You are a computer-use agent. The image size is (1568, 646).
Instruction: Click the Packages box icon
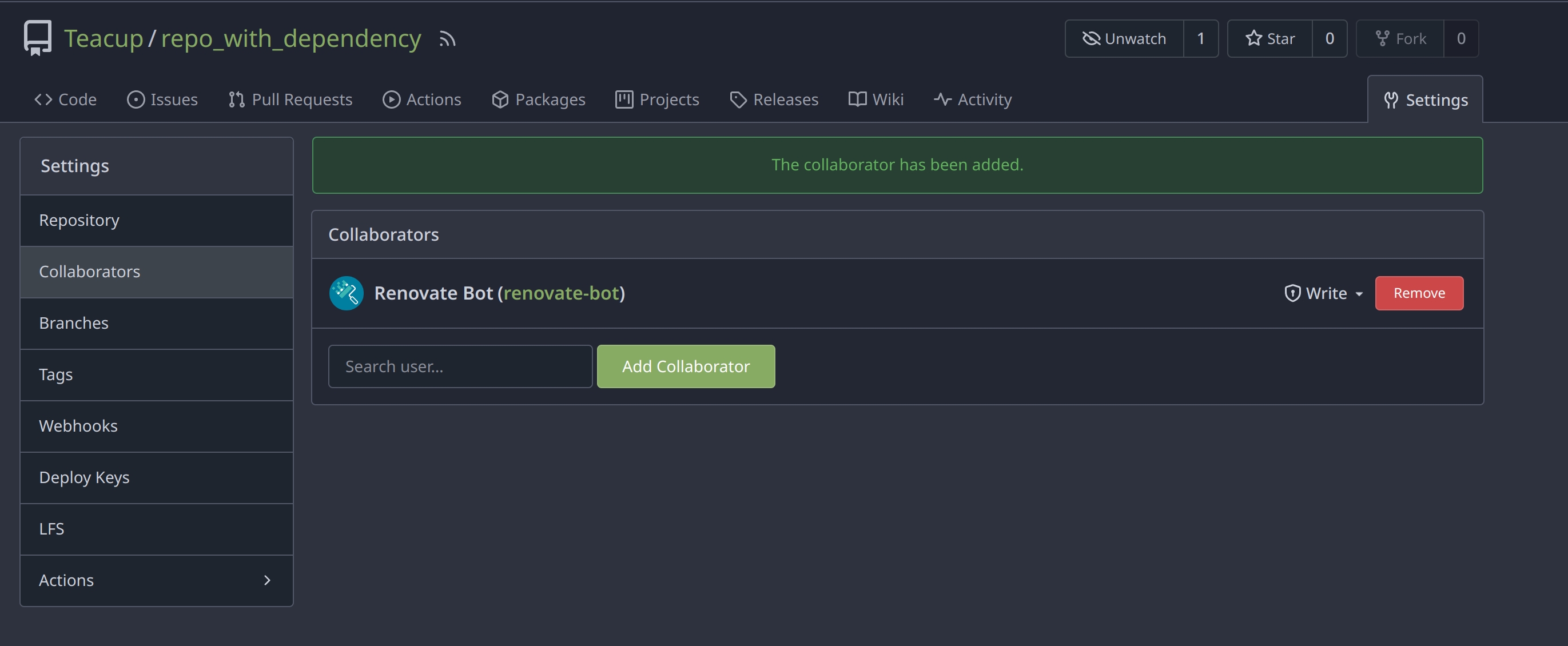tap(500, 99)
